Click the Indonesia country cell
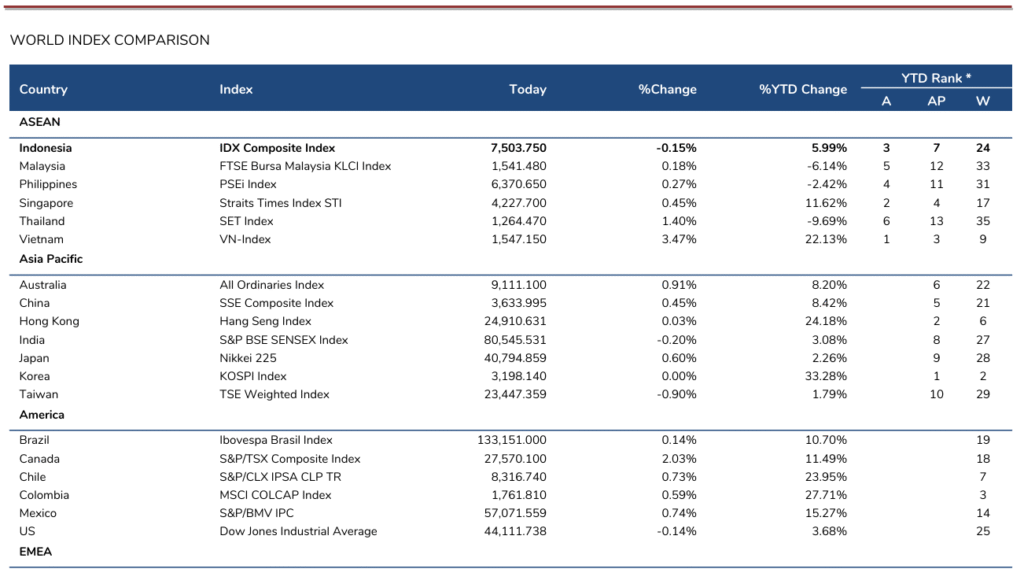1024x569 pixels. 46,148
